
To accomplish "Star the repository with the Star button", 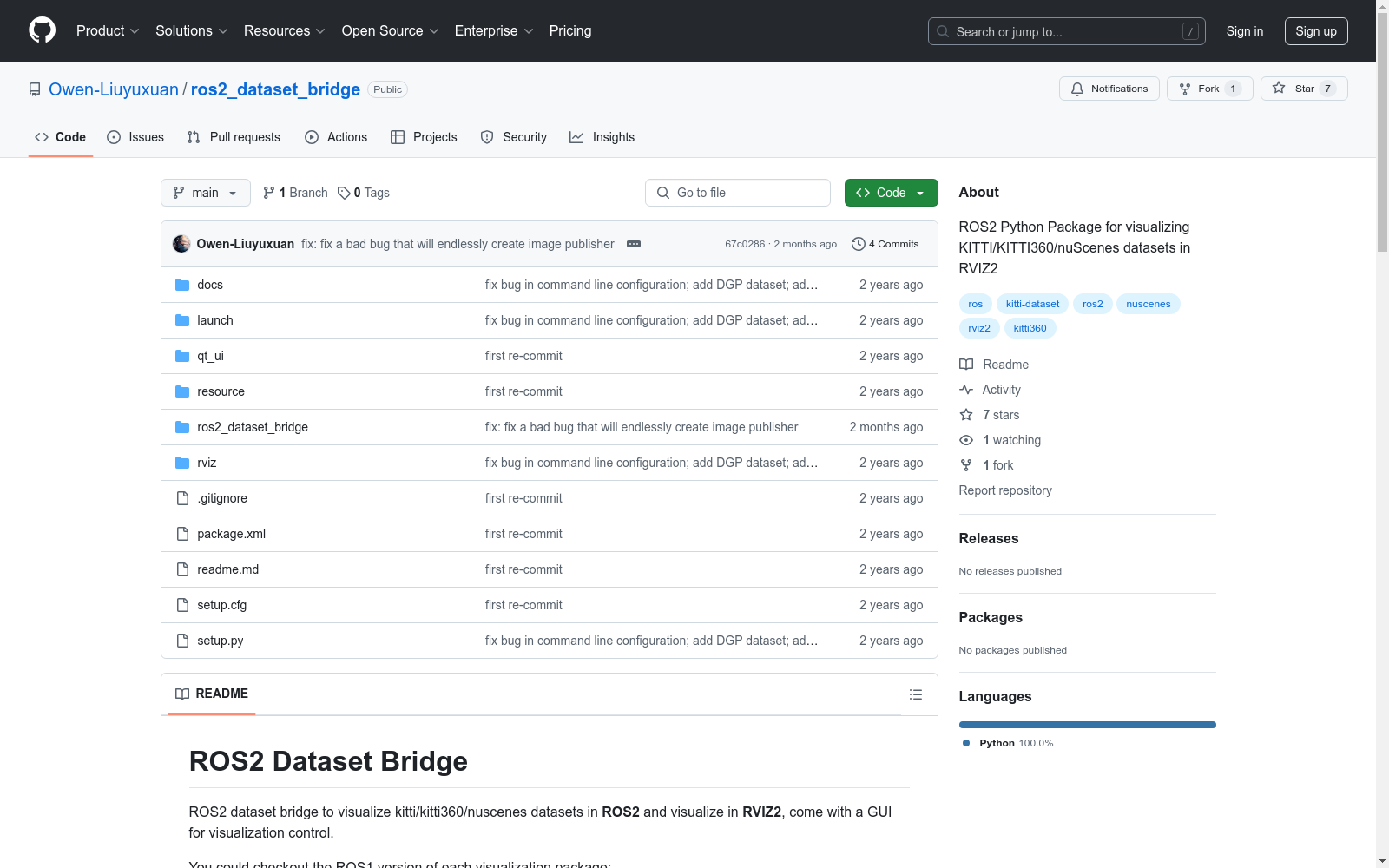I will [1304, 89].
